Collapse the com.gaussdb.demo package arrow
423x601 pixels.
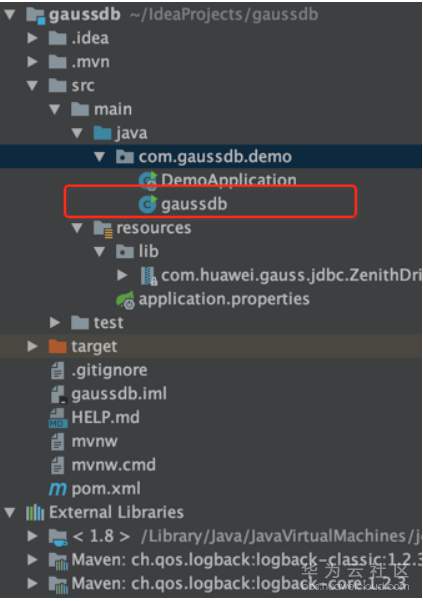pos(100,156)
